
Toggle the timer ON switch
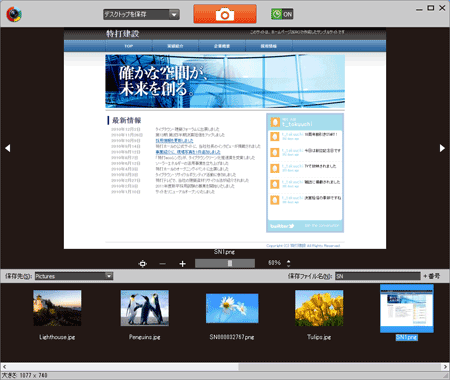pos(282,14)
